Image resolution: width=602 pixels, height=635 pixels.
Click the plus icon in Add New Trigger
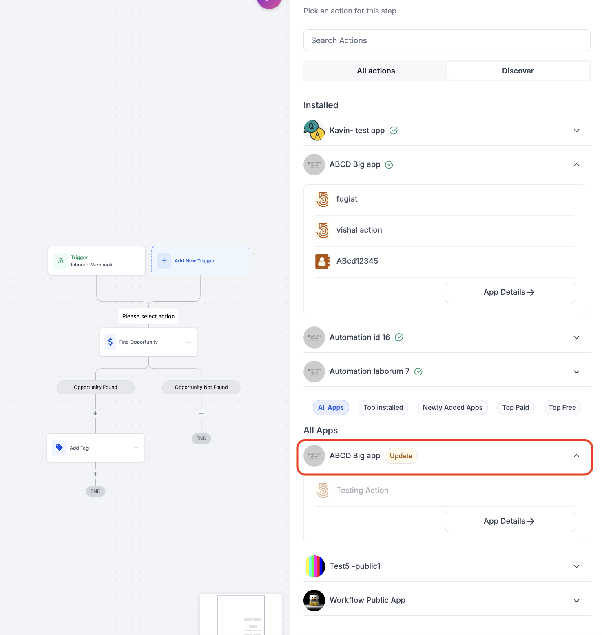click(164, 261)
